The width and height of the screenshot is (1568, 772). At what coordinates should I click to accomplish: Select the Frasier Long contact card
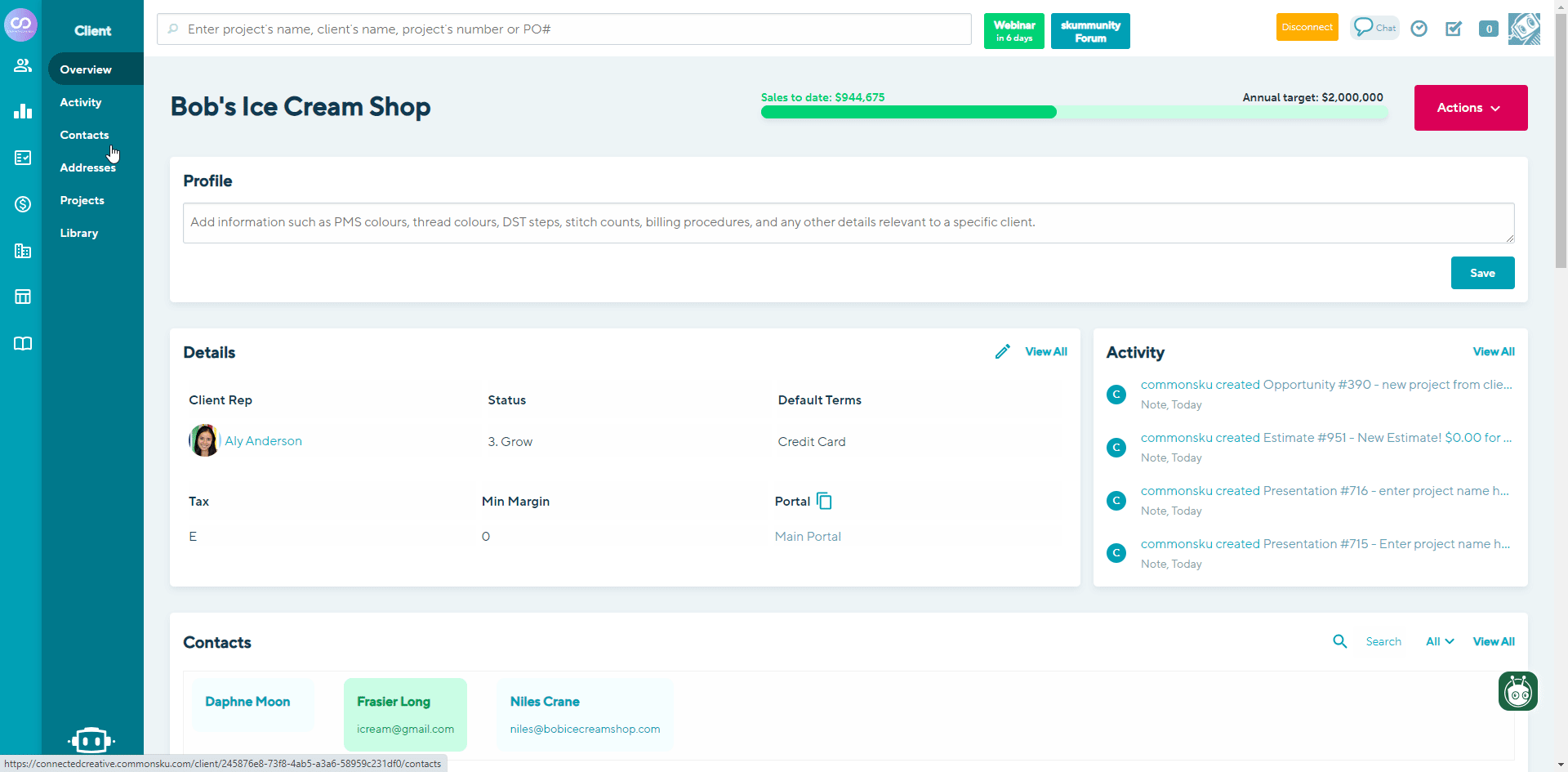click(x=405, y=714)
